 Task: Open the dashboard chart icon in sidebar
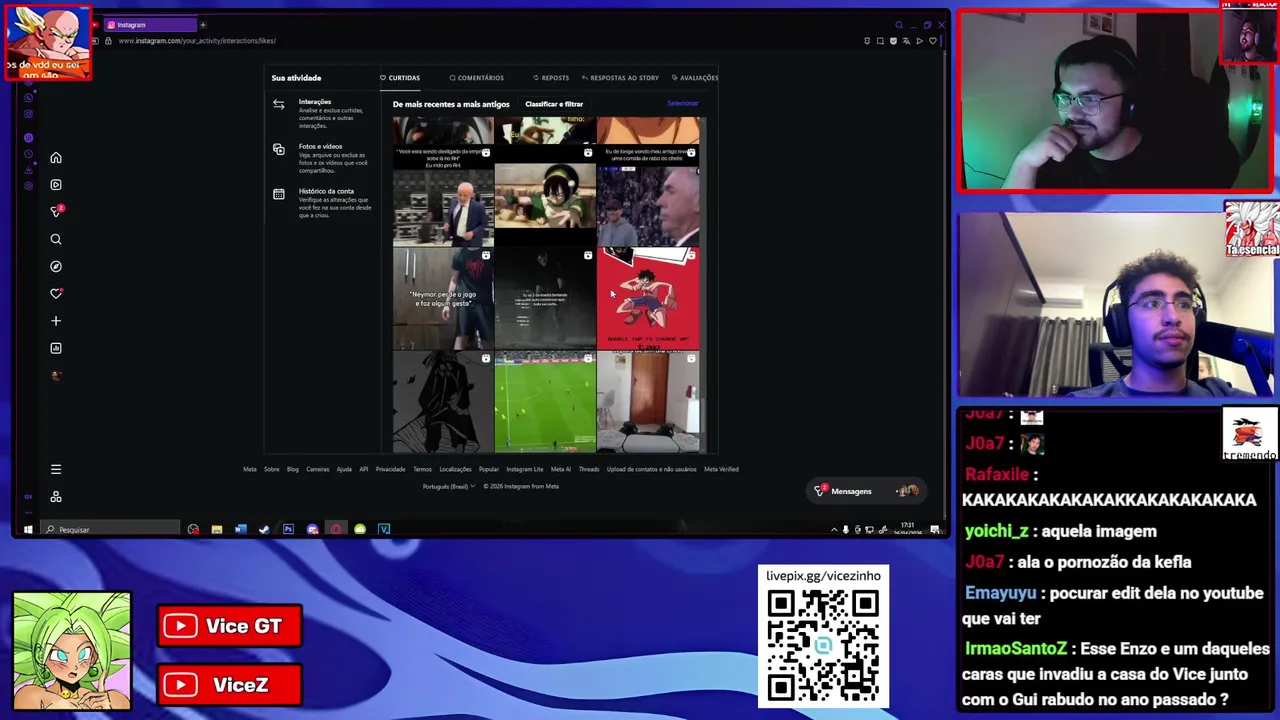coord(56,348)
